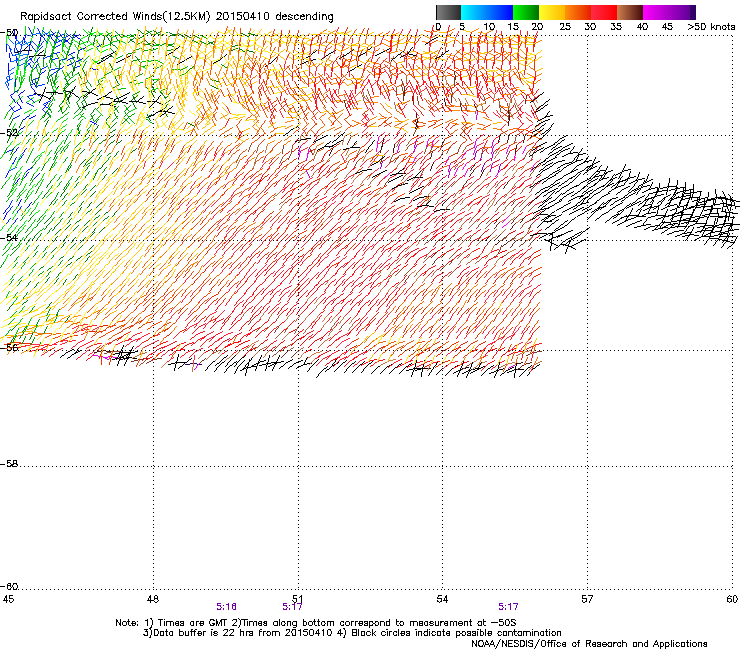This screenshot has height=650, width=740.
Task: Click the '5:17' time stamp below longitude 51
Action: click(292, 607)
